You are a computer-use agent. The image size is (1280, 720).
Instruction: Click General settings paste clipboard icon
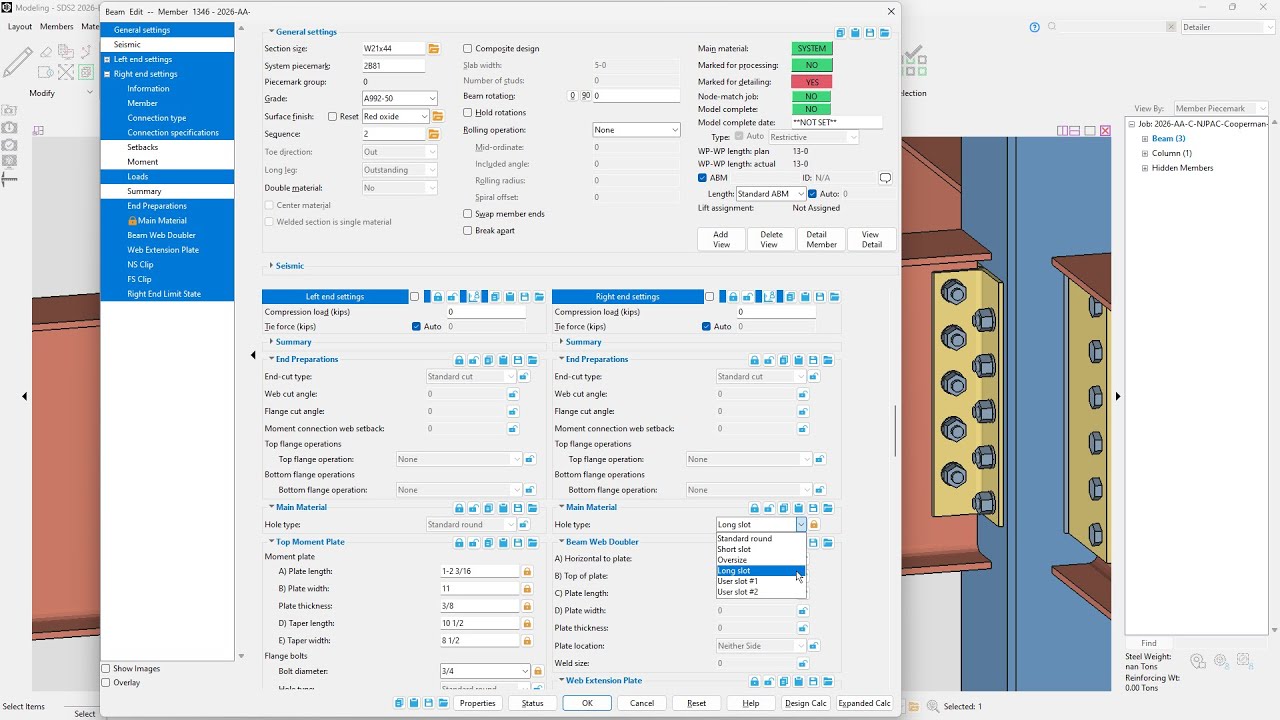click(855, 33)
